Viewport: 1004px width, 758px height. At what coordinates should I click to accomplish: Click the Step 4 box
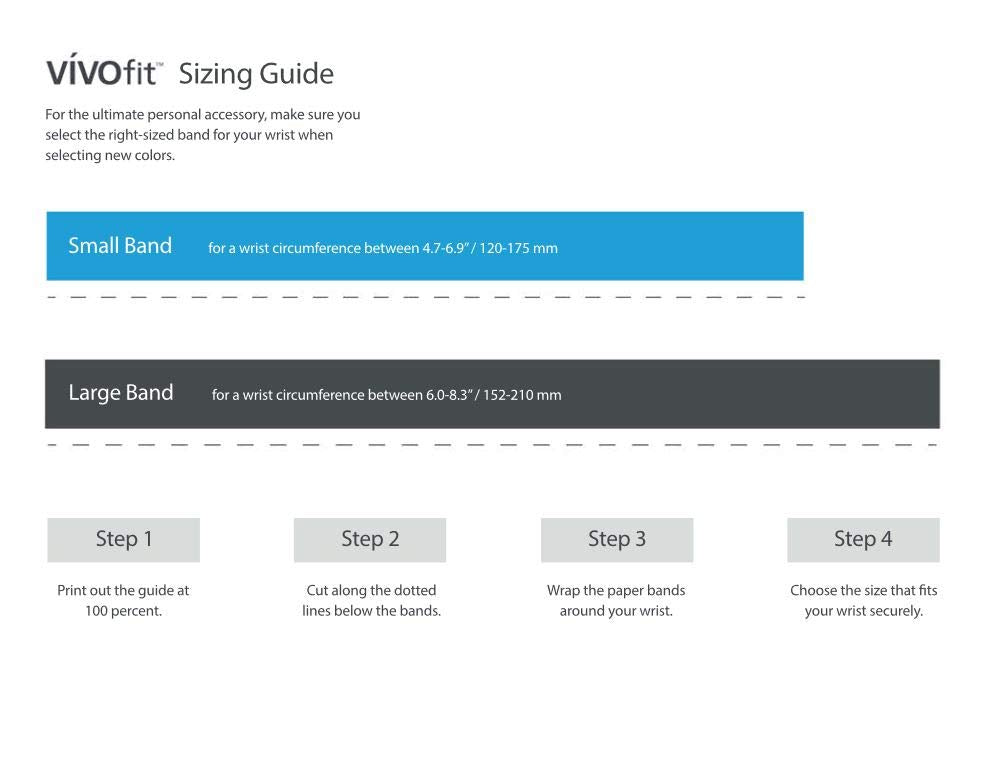point(863,540)
